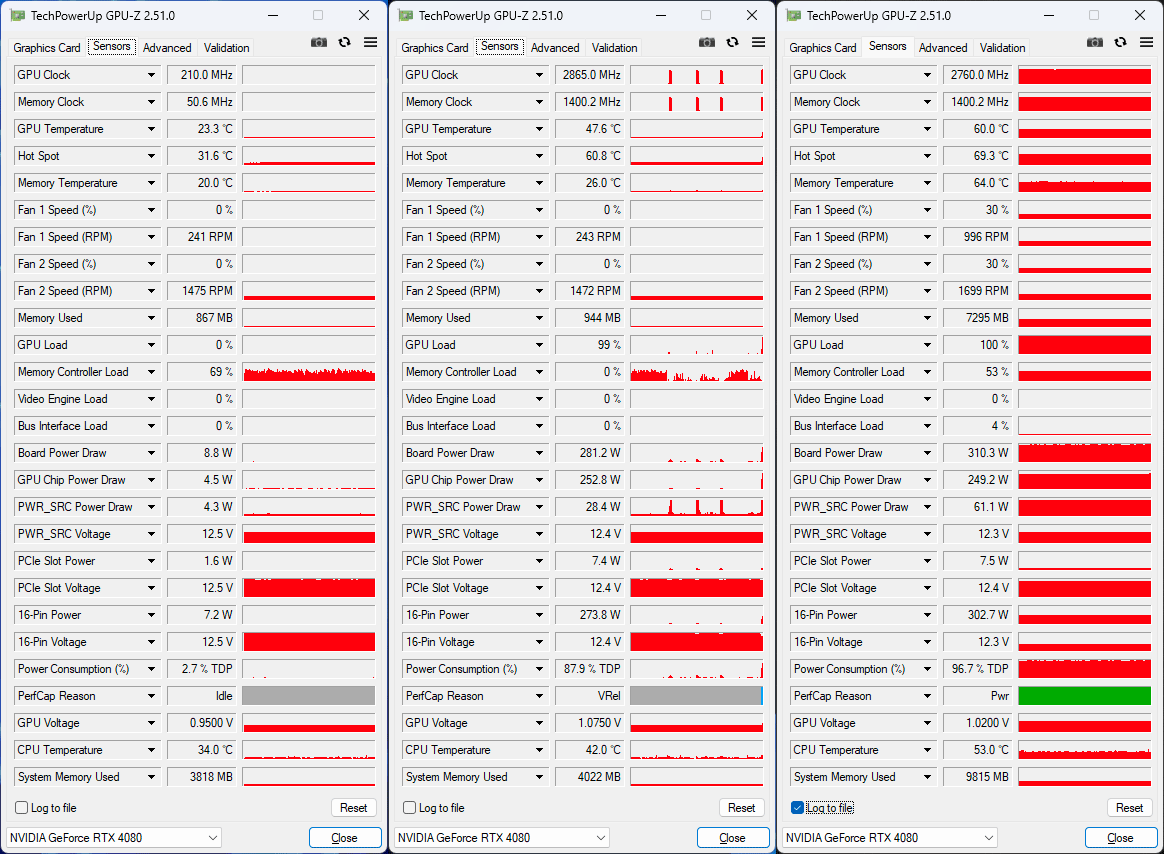Enable Log to file in left window

coord(22,807)
